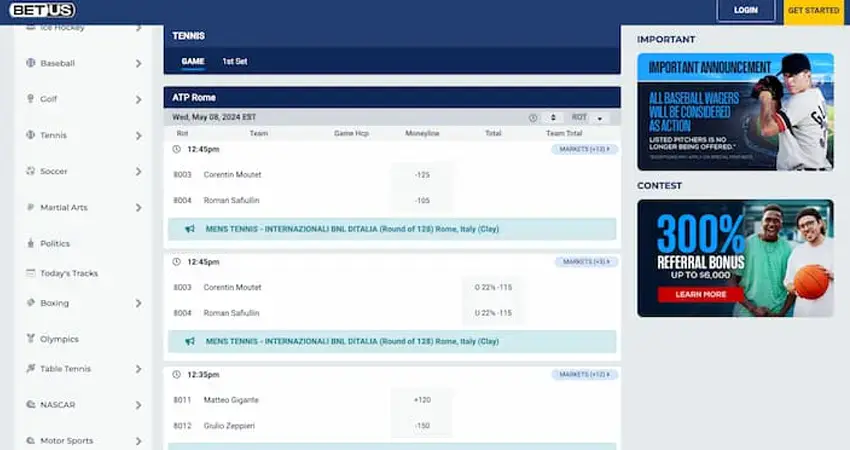Expand the Soccer category chevron
Screen dimensions: 850x450
[x=139, y=171]
